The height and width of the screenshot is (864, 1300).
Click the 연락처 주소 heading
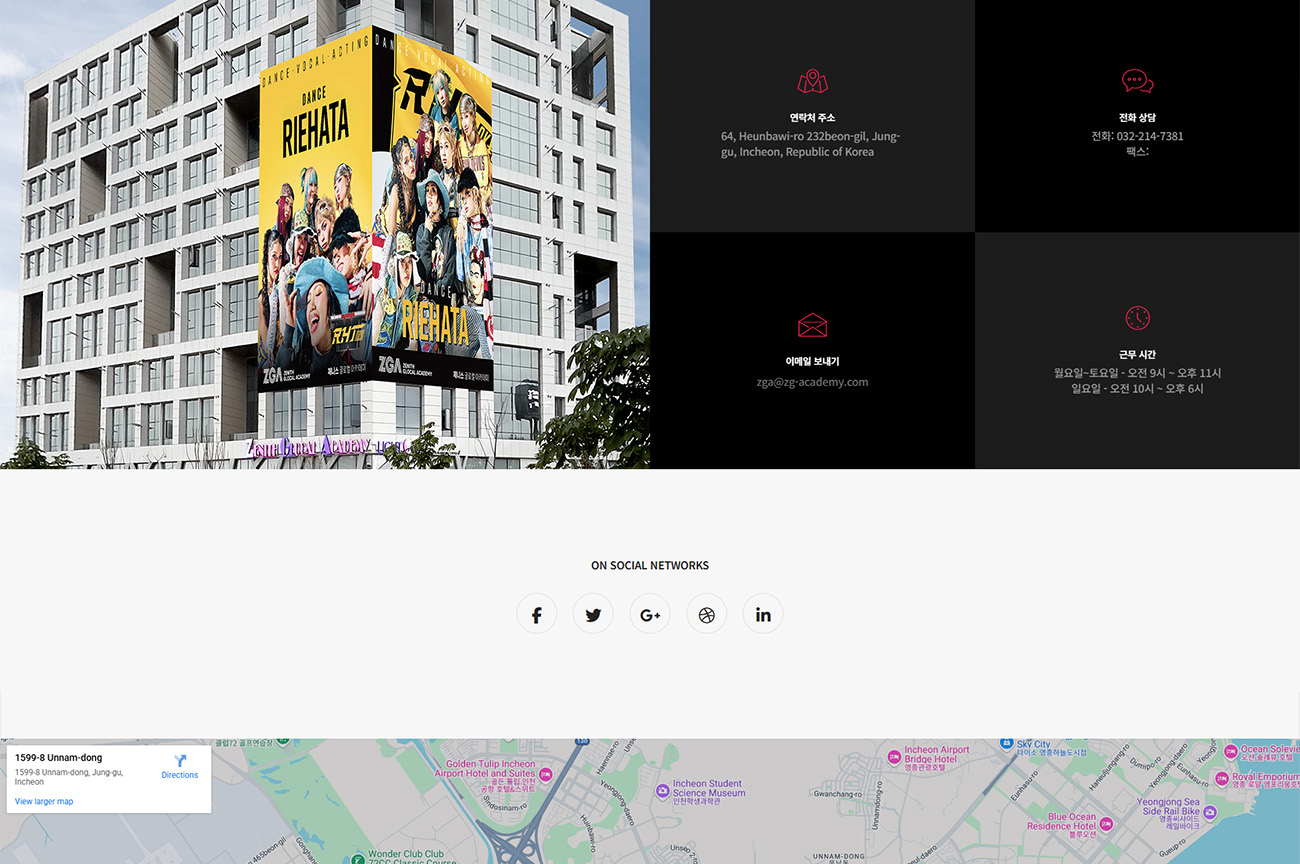pos(812,117)
